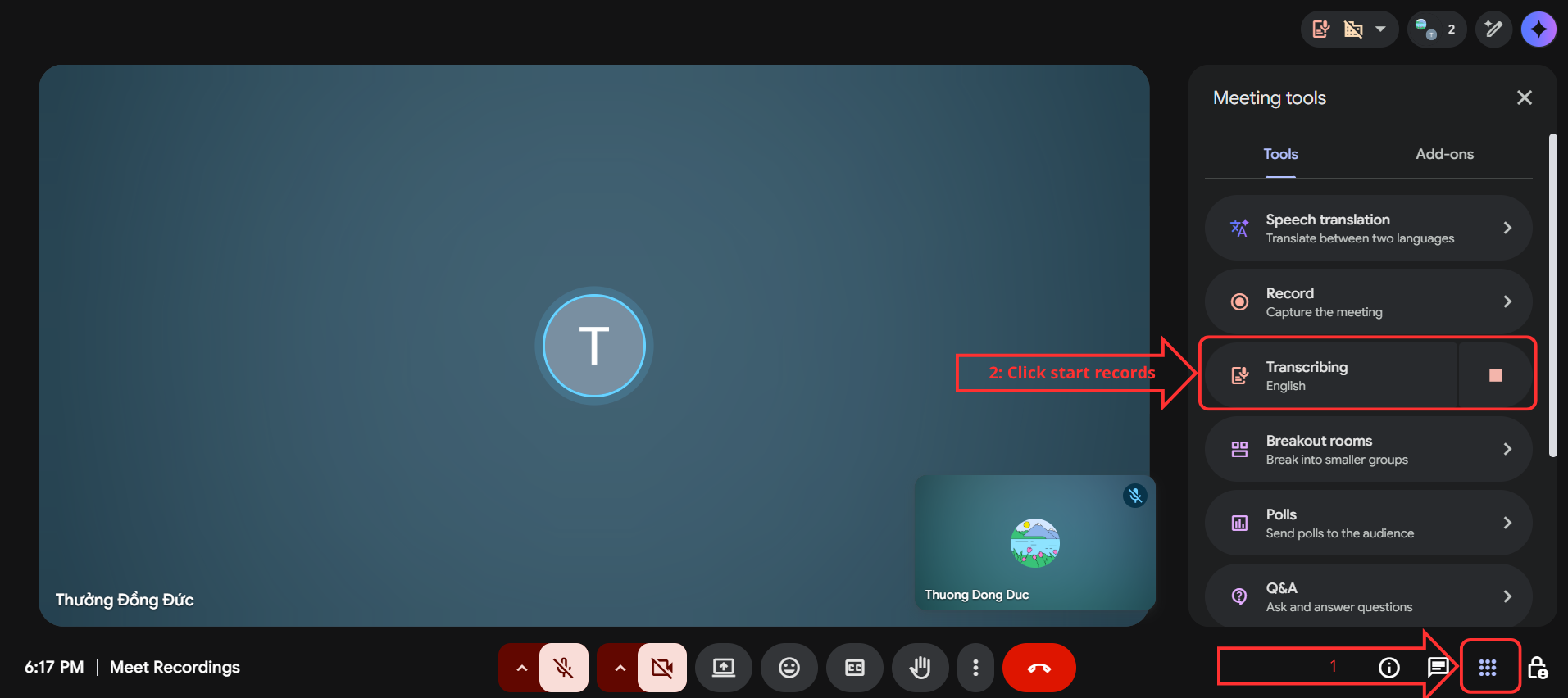Open meeting details info icon
This screenshot has height=698, width=1568.
coord(1389,668)
